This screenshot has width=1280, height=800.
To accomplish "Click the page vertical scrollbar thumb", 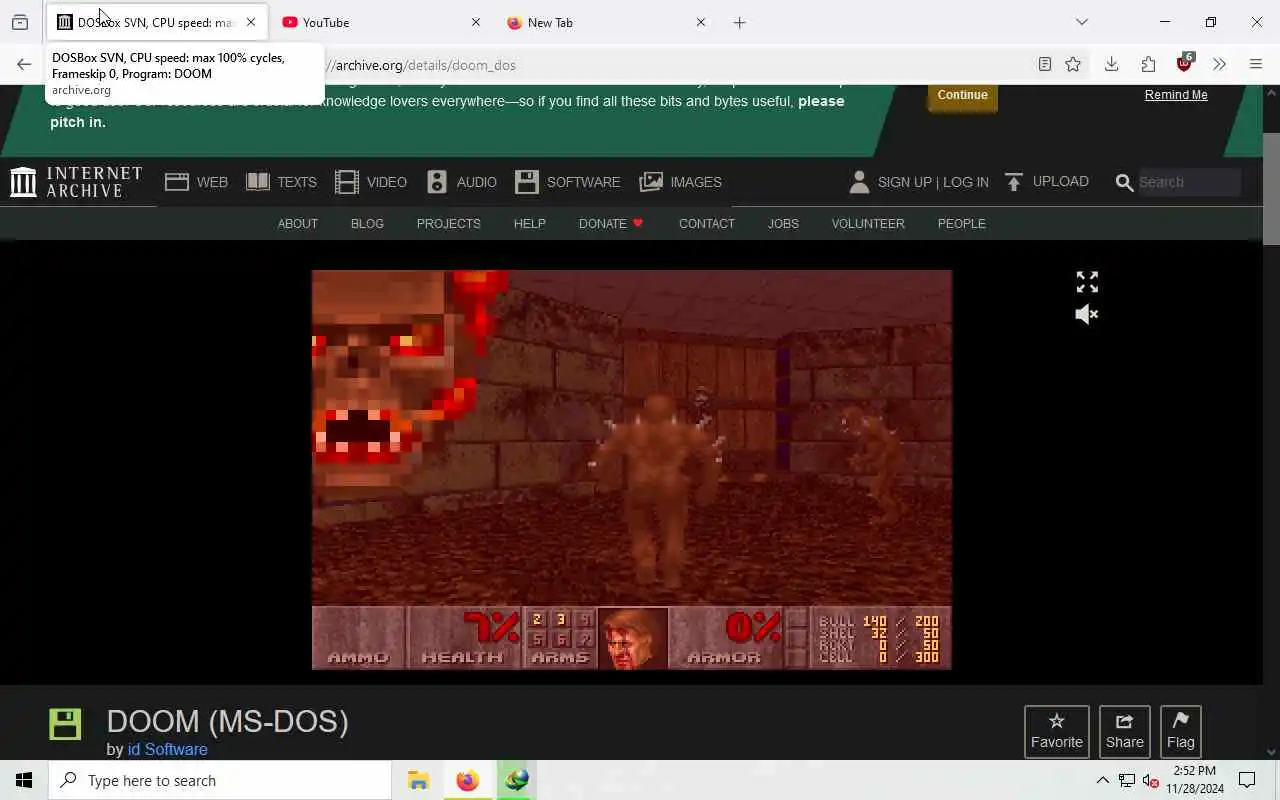I will pyautogui.click(x=1271, y=188).
